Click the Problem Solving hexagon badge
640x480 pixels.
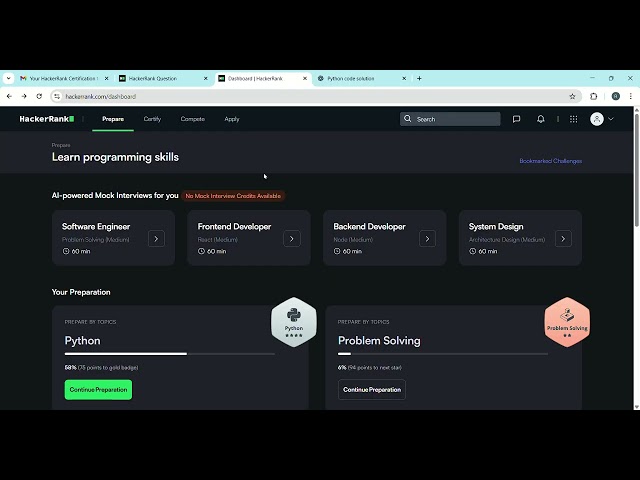(567, 322)
